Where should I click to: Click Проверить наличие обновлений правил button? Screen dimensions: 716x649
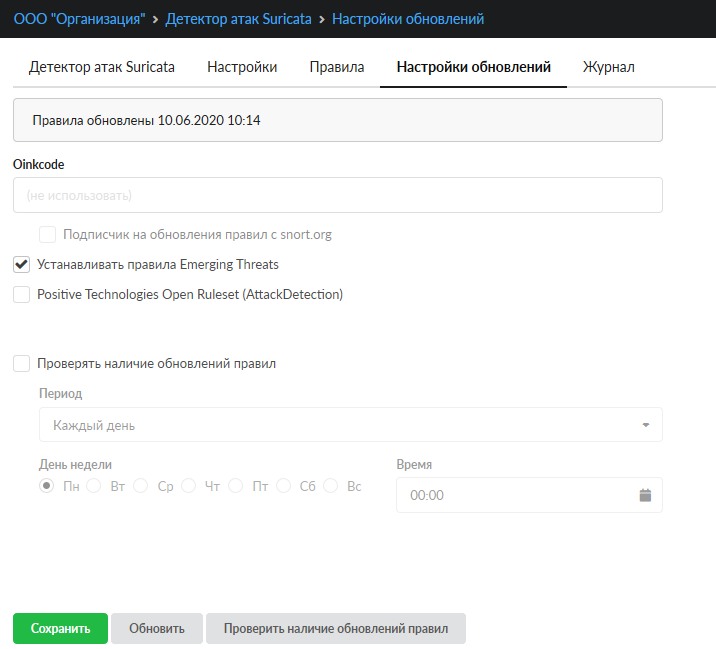336,628
